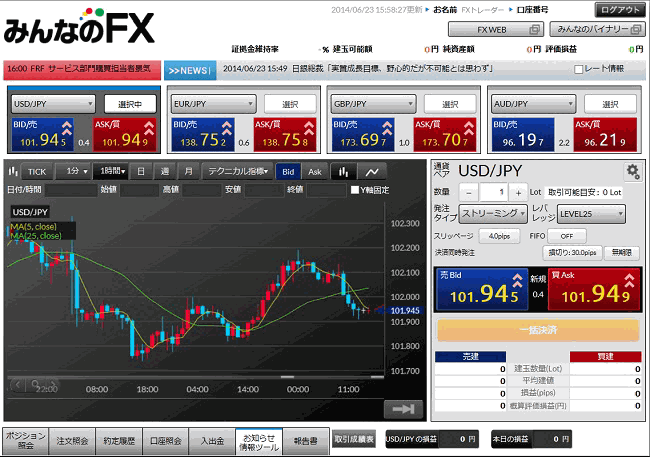Open the テクニカル指標 dropdown
650x457 pixels.
pyautogui.click(x=238, y=171)
